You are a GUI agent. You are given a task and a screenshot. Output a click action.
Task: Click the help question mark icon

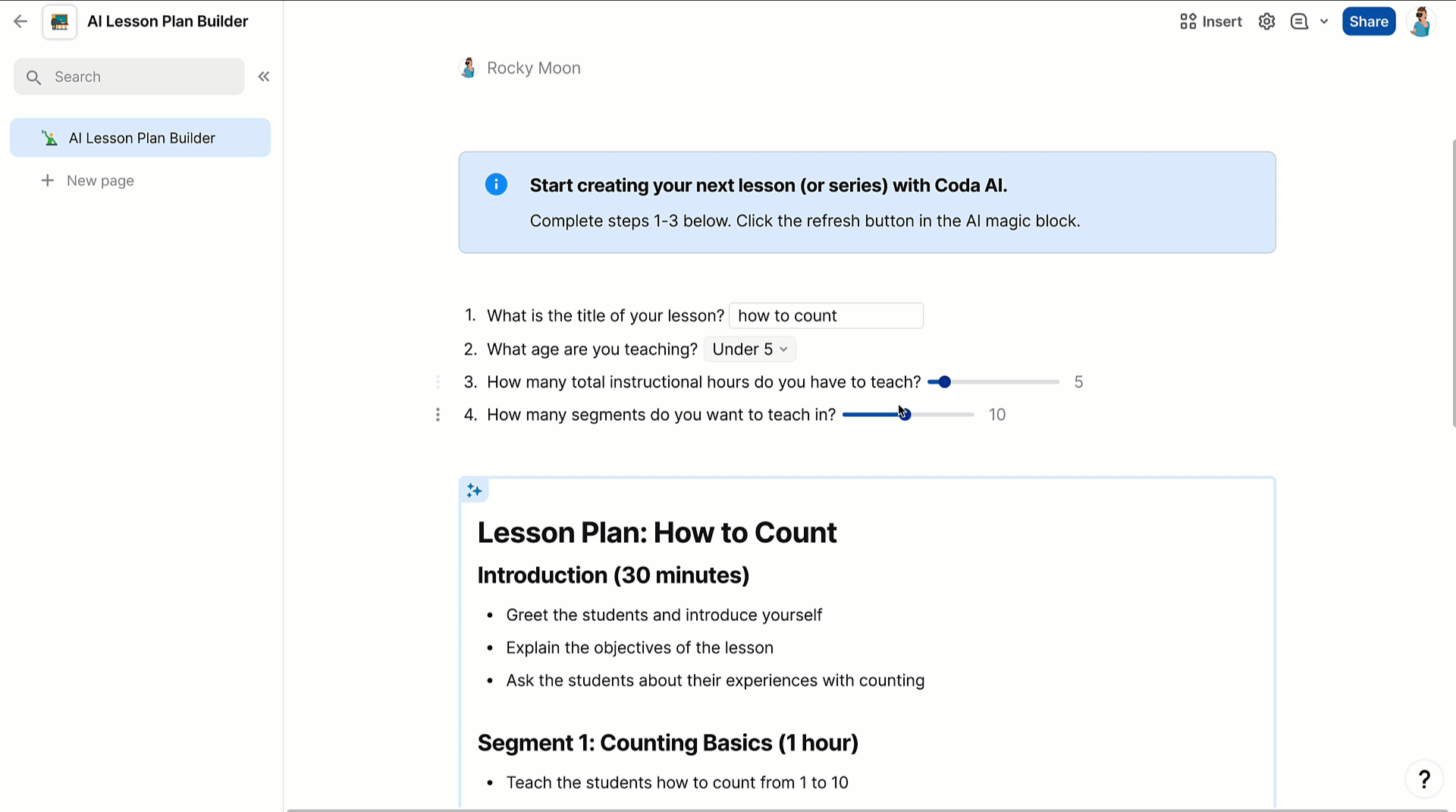click(1424, 779)
